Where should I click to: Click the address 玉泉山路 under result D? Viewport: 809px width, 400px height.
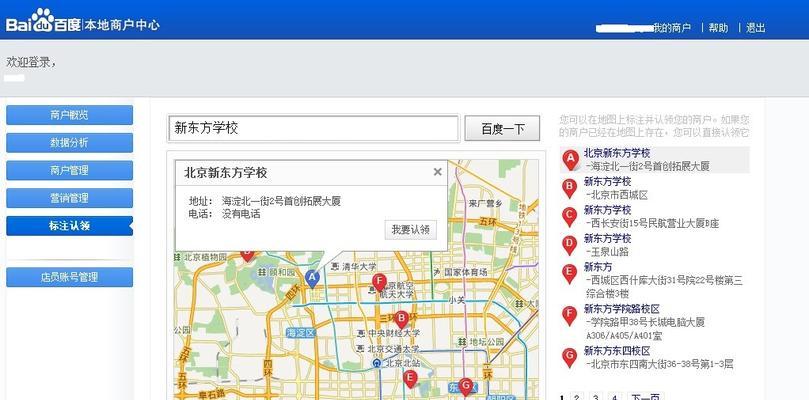click(608, 252)
